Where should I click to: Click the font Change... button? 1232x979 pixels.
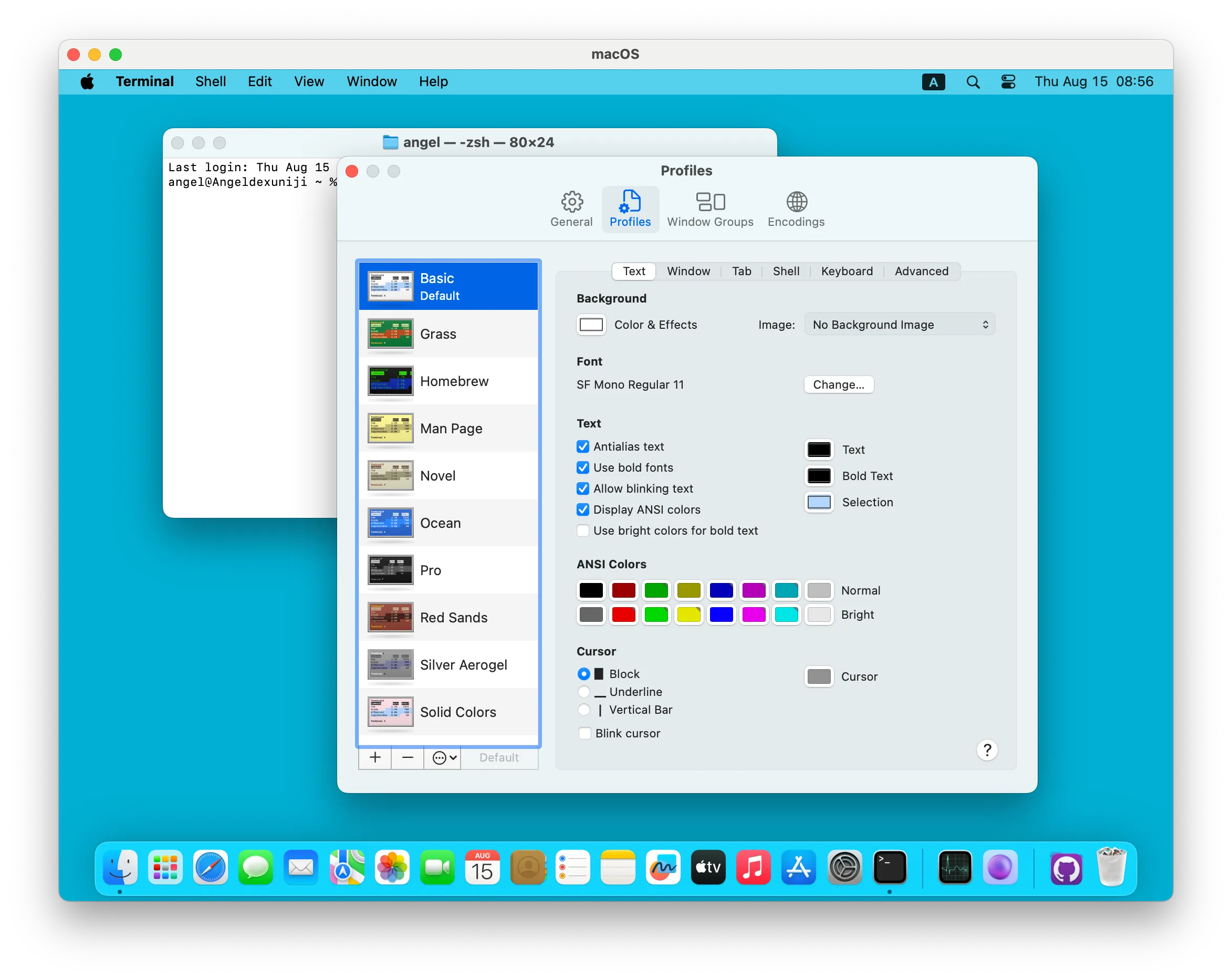(x=838, y=384)
